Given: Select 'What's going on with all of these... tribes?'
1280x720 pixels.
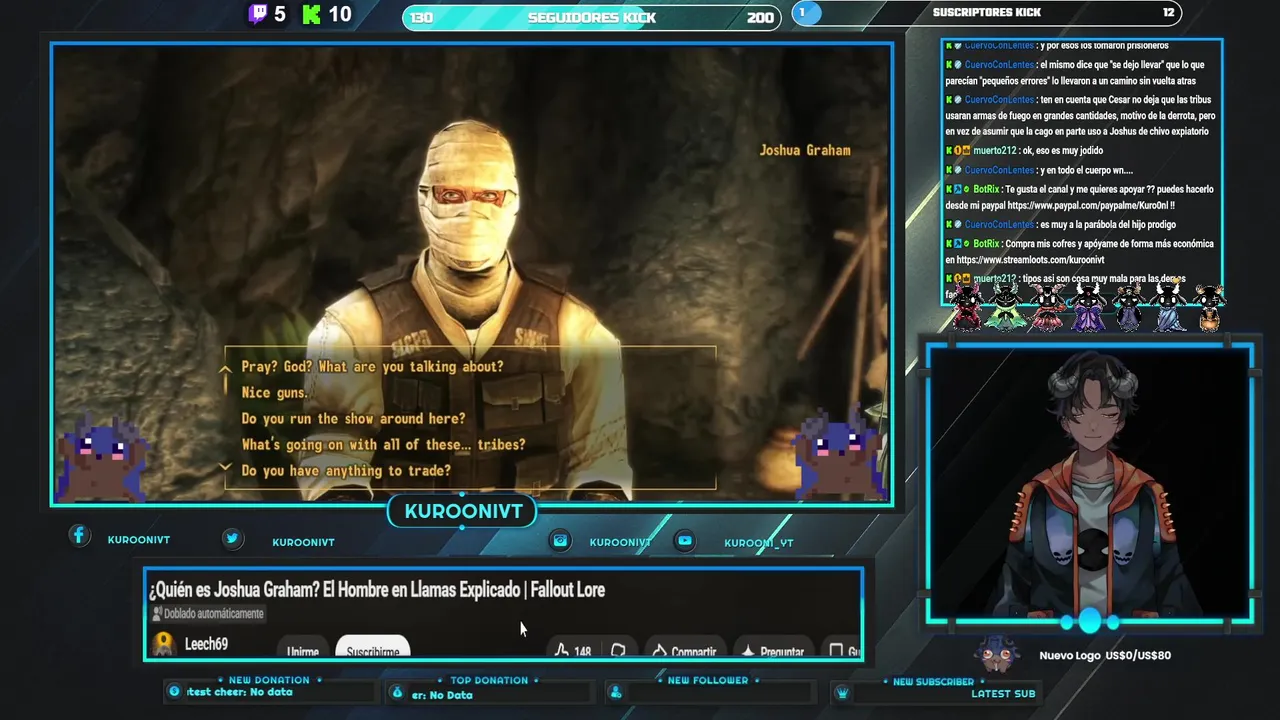Looking at the screenshot, I should (383, 445).
